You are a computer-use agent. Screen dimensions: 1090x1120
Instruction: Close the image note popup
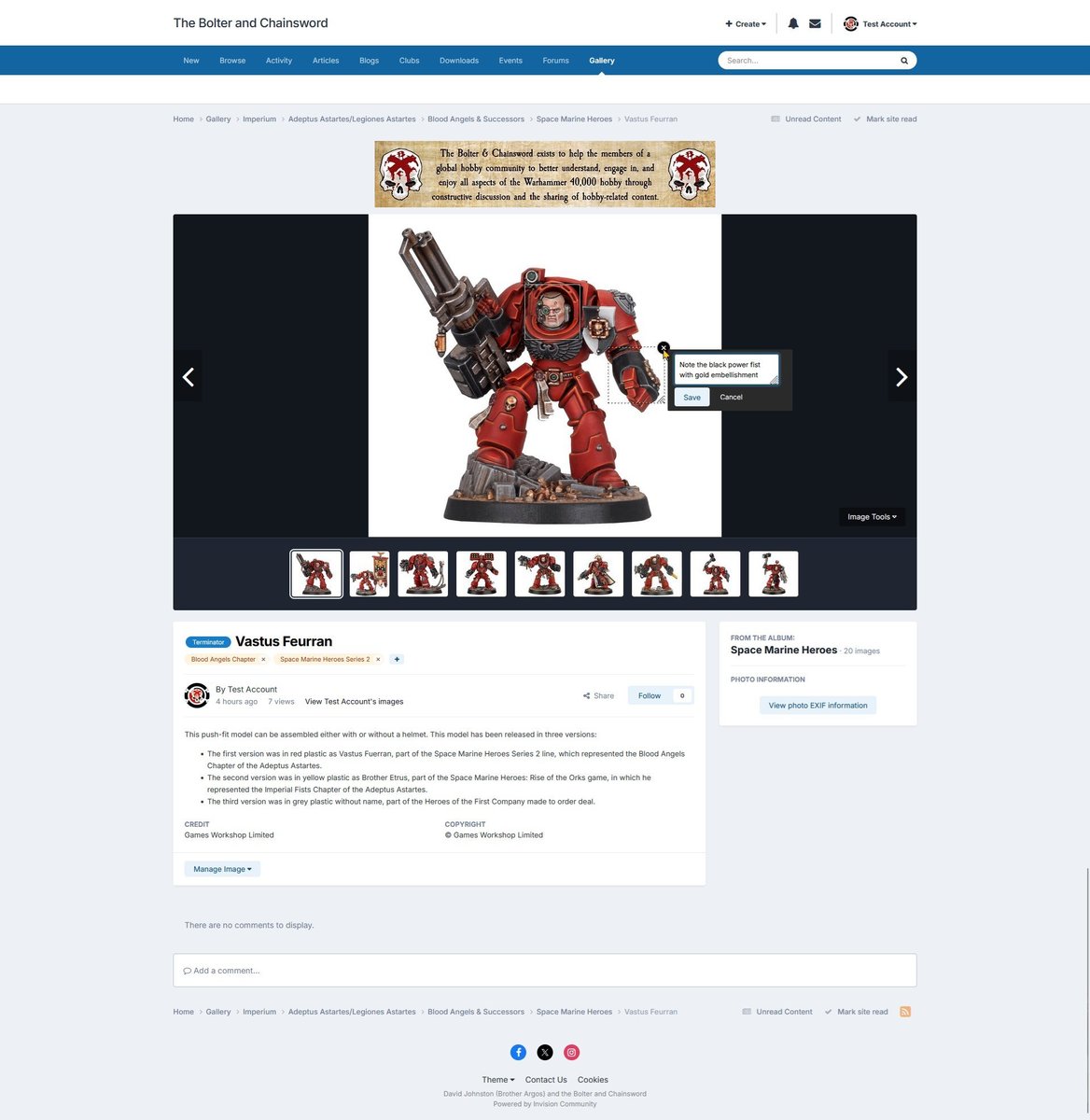[x=664, y=348]
